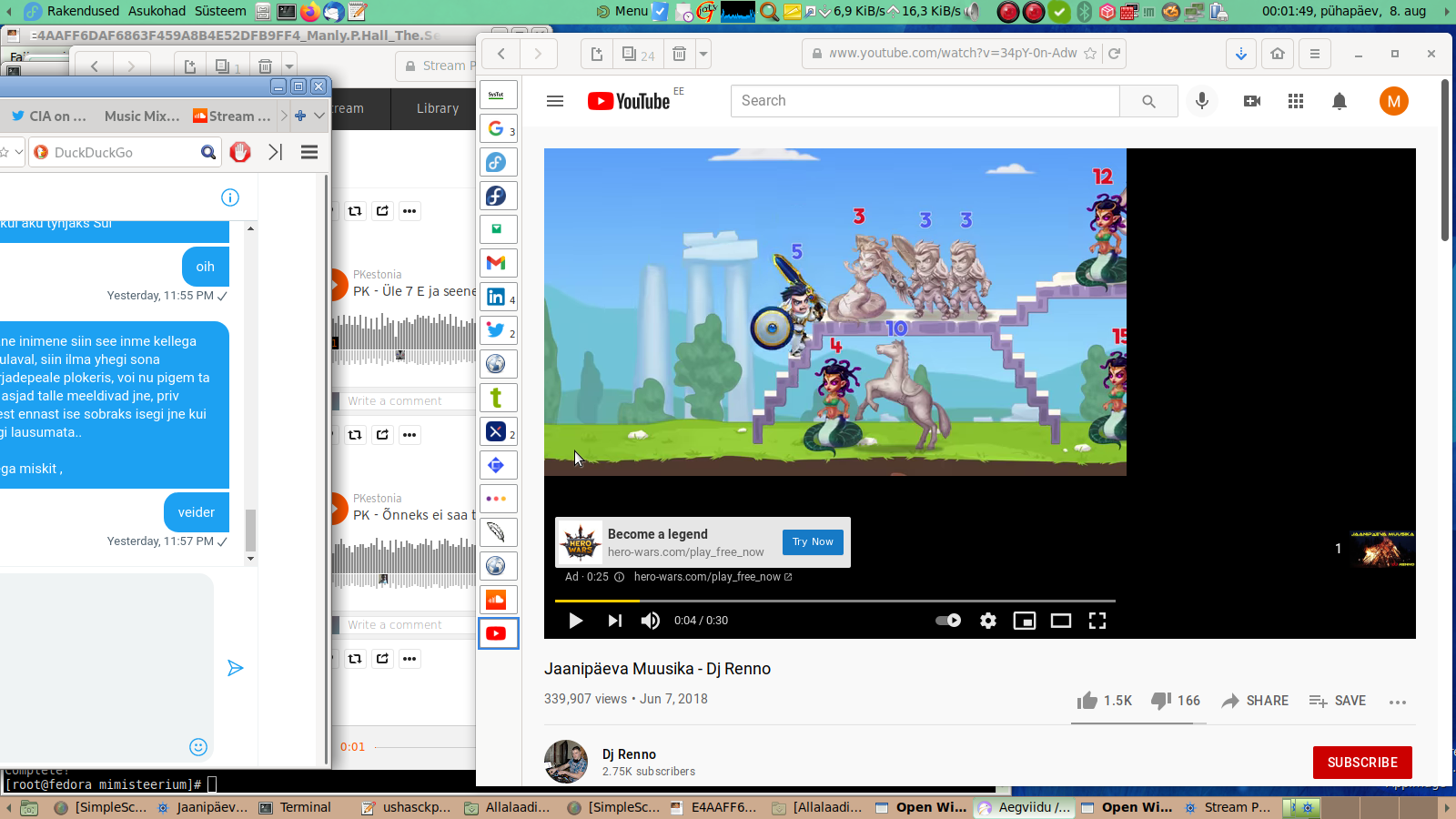
Task: Seek in the PK - Üle 7 E waveform
Action: pyautogui.click(x=403, y=339)
